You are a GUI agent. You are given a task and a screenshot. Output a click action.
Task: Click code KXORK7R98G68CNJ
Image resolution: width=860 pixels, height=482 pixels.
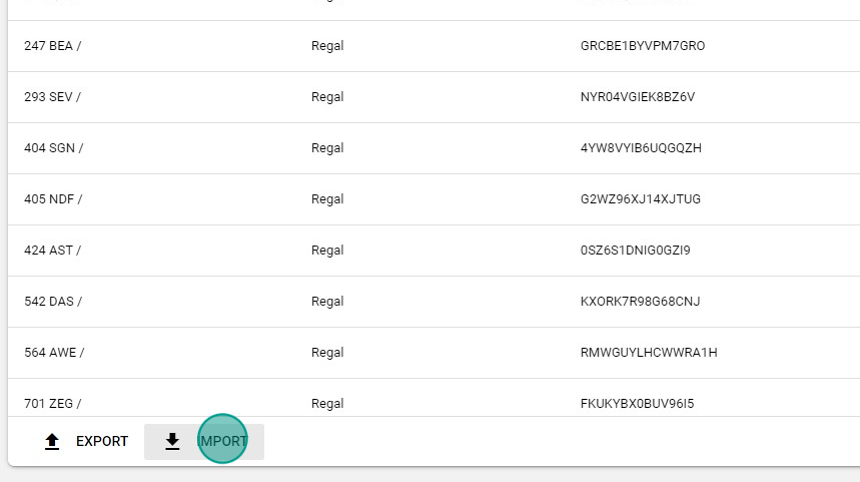(x=640, y=302)
